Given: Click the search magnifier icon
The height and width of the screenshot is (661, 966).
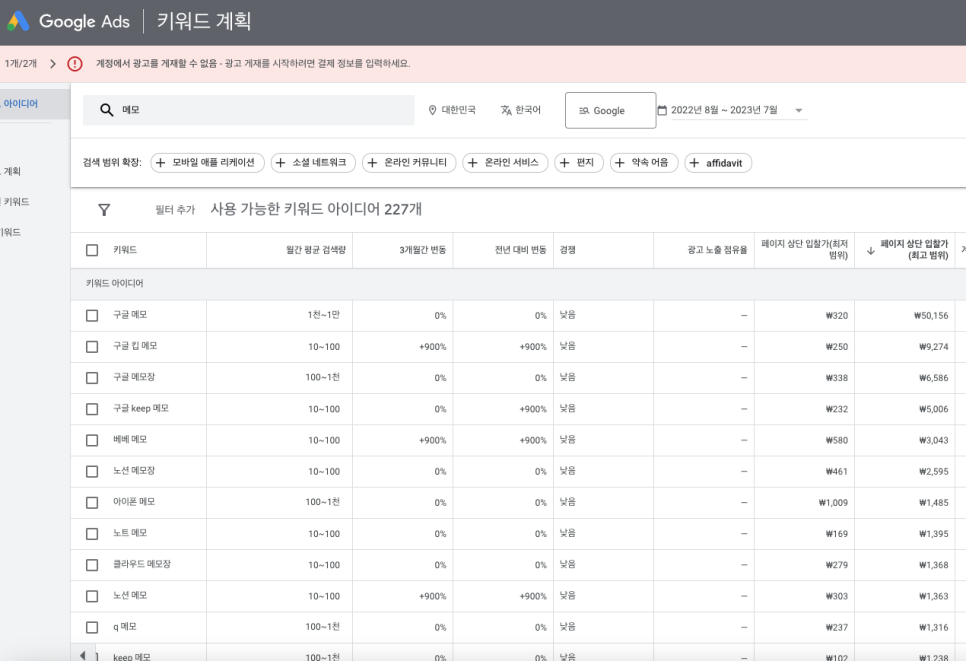Looking at the screenshot, I should [x=107, y=110].
